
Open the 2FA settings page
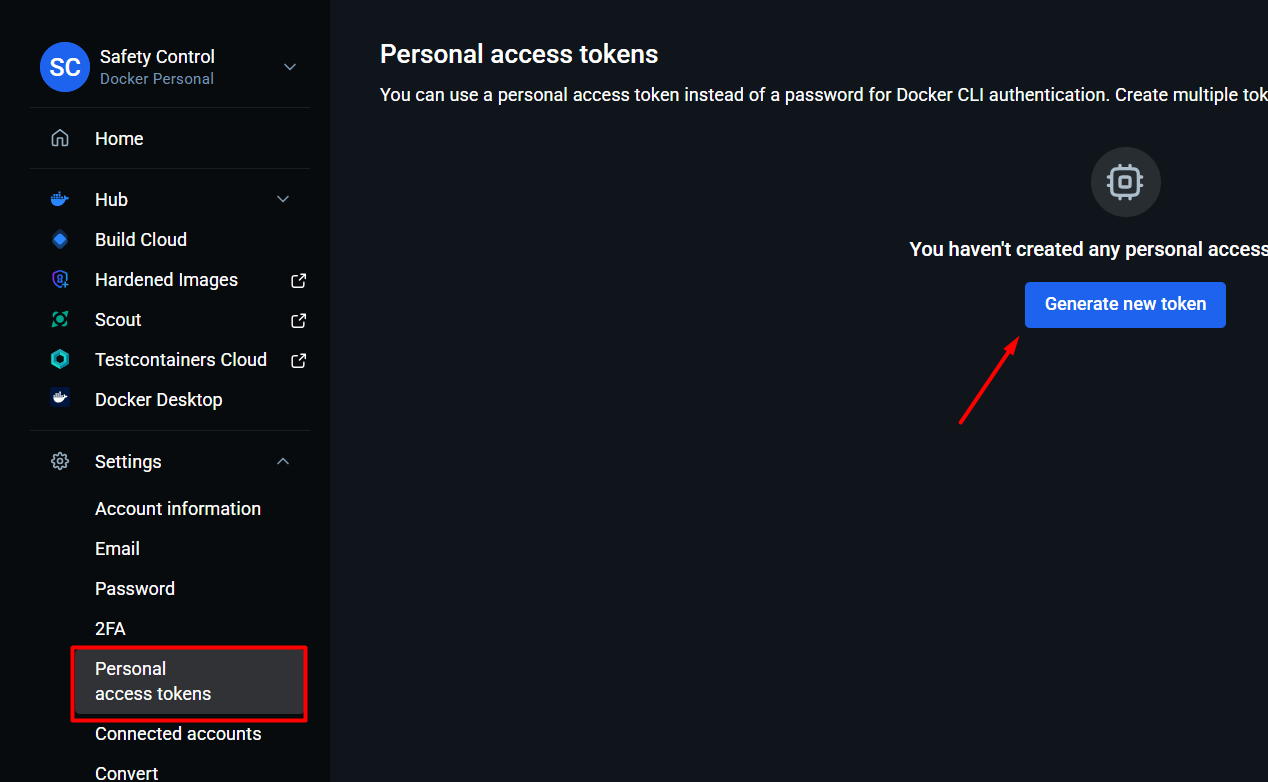coord(110,629)
